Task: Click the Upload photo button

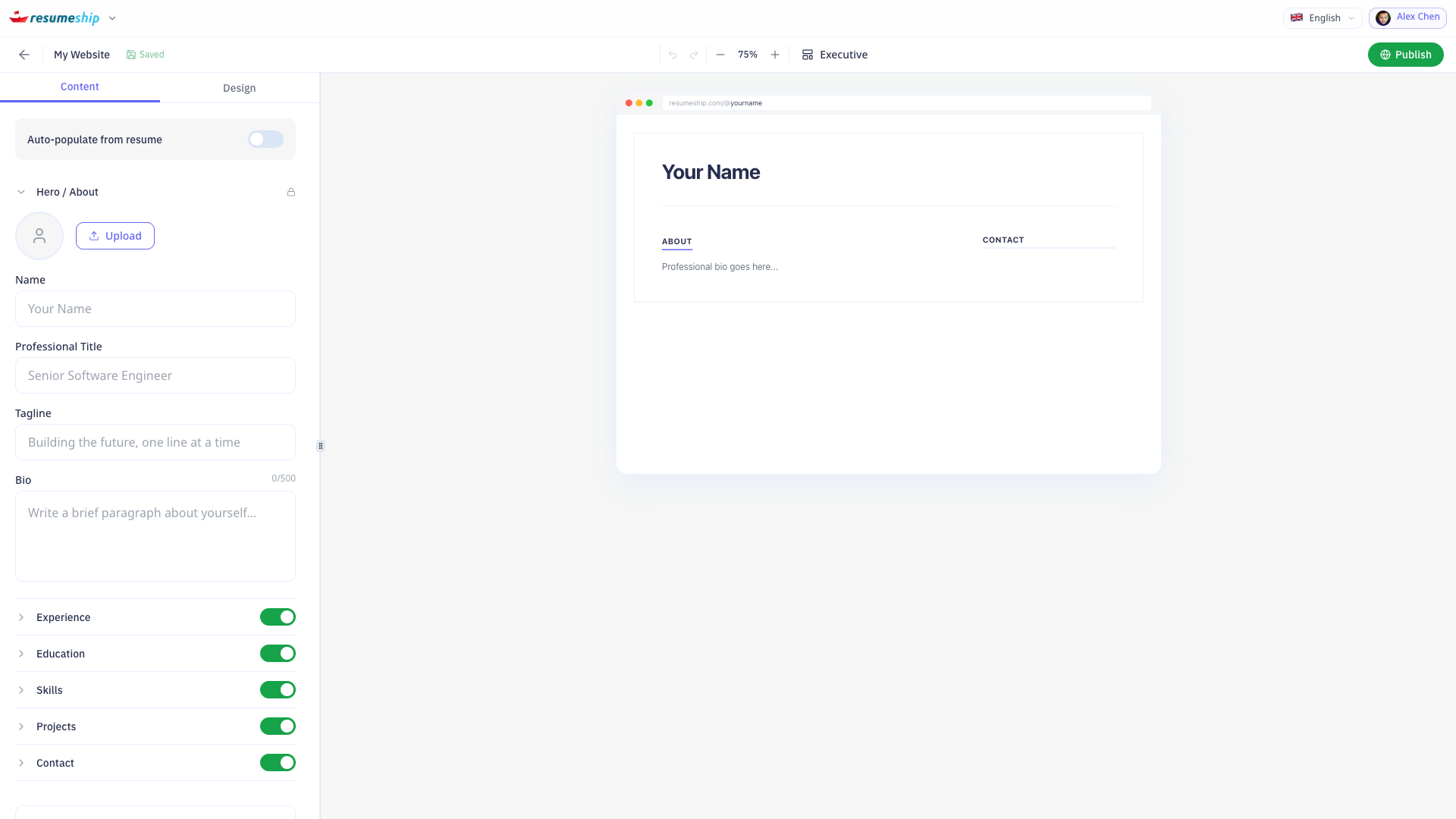Action: (115, 236)
